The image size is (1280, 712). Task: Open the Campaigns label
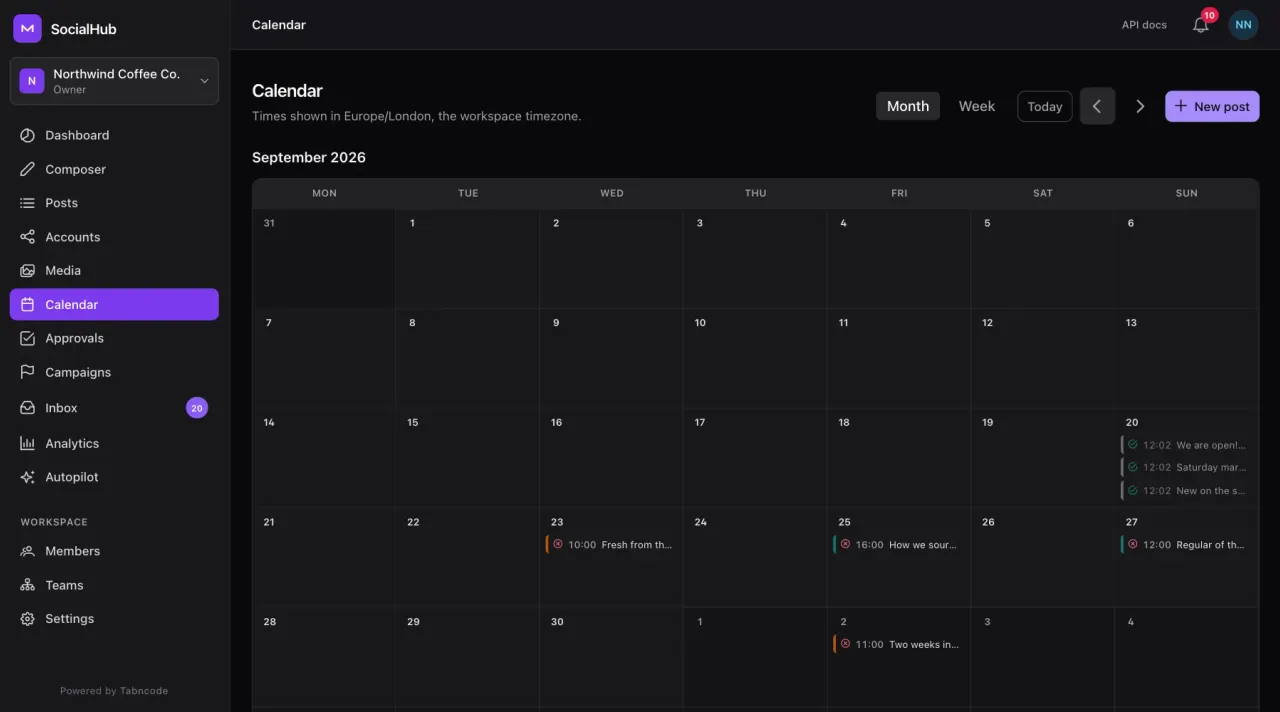point(78,372)
